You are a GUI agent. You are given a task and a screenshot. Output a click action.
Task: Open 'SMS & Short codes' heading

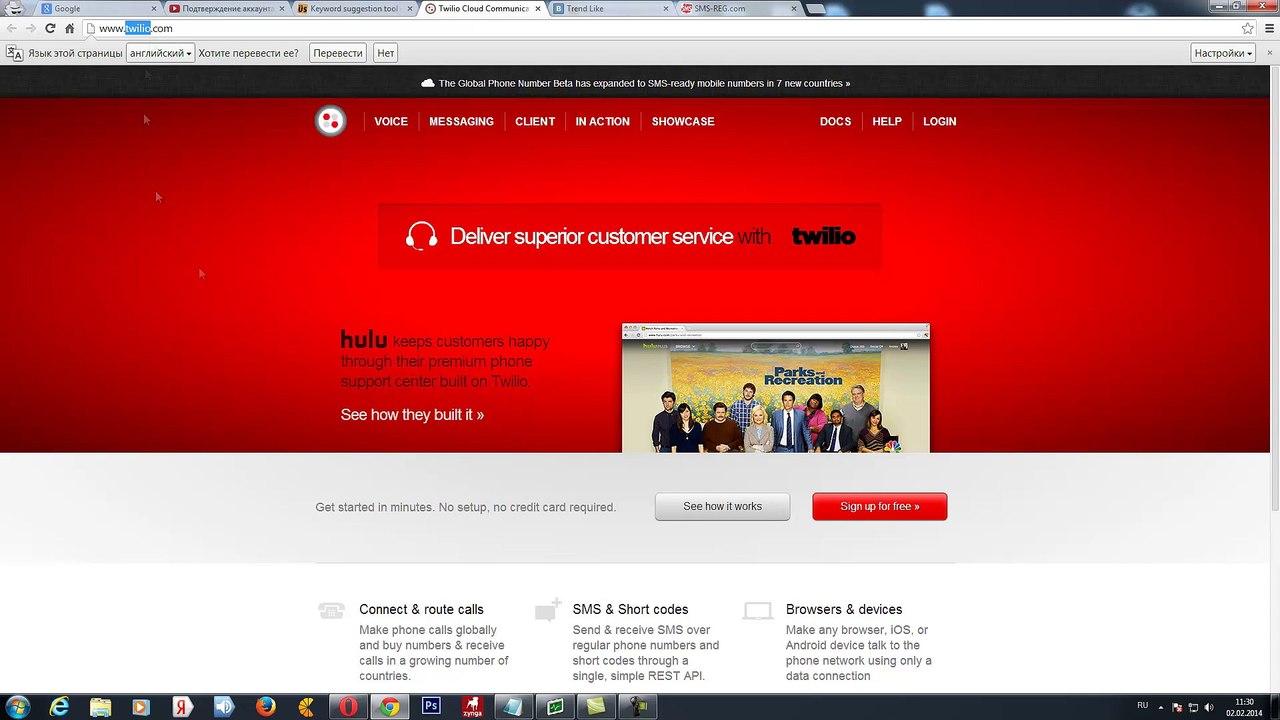pyautogui.click(x=630, y=609)
